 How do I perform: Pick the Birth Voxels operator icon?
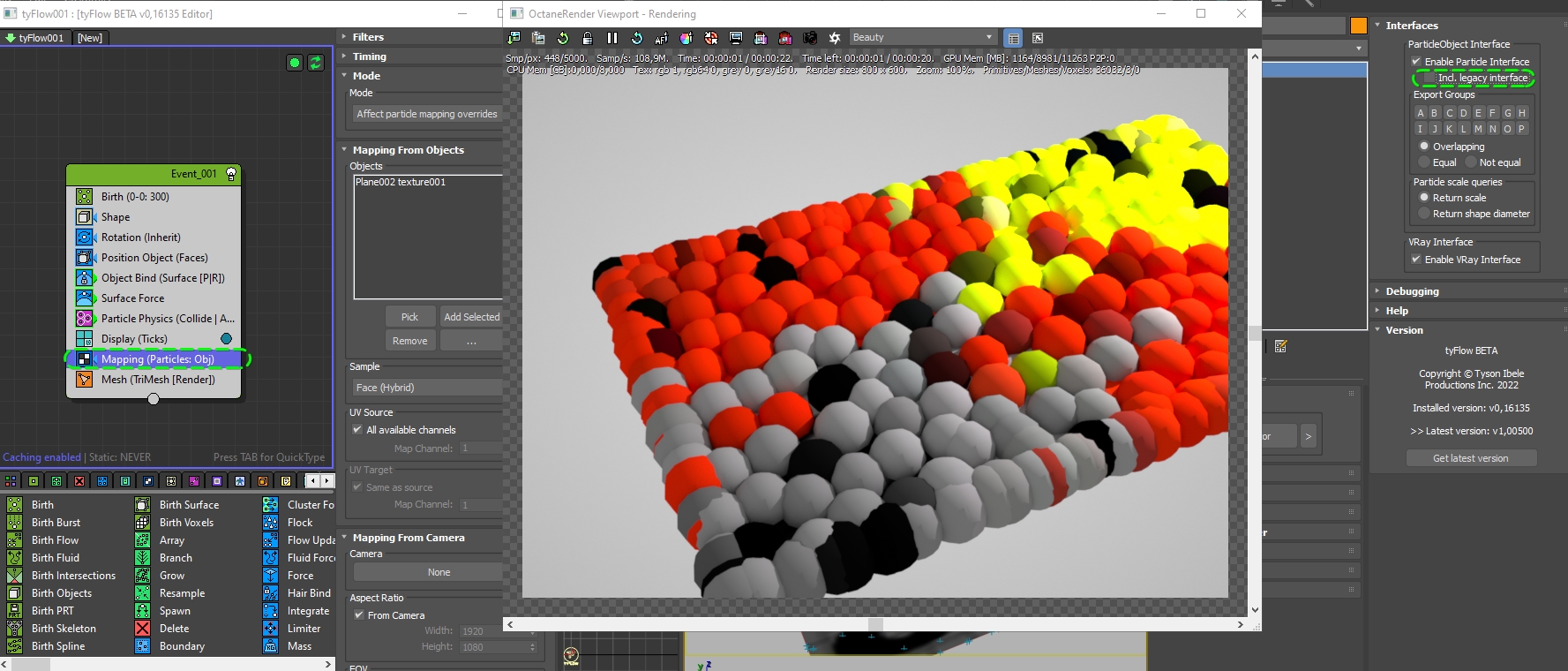pos(142,522)
